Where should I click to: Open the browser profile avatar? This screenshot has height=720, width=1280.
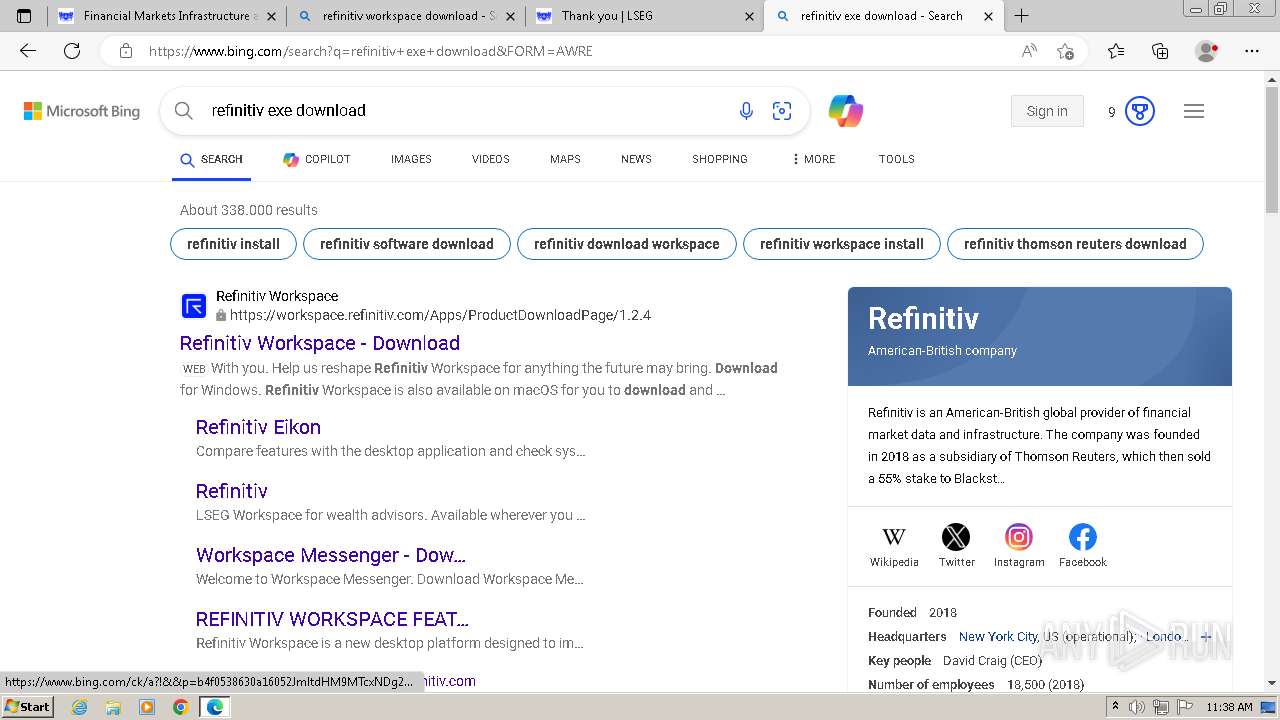[x=1206, y=51]
